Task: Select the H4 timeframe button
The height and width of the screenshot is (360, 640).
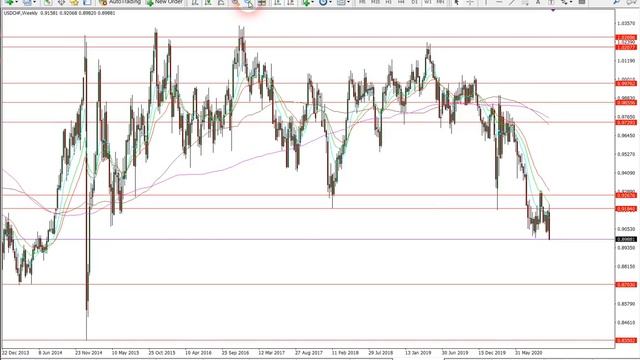Action: (x=401, y=2)
